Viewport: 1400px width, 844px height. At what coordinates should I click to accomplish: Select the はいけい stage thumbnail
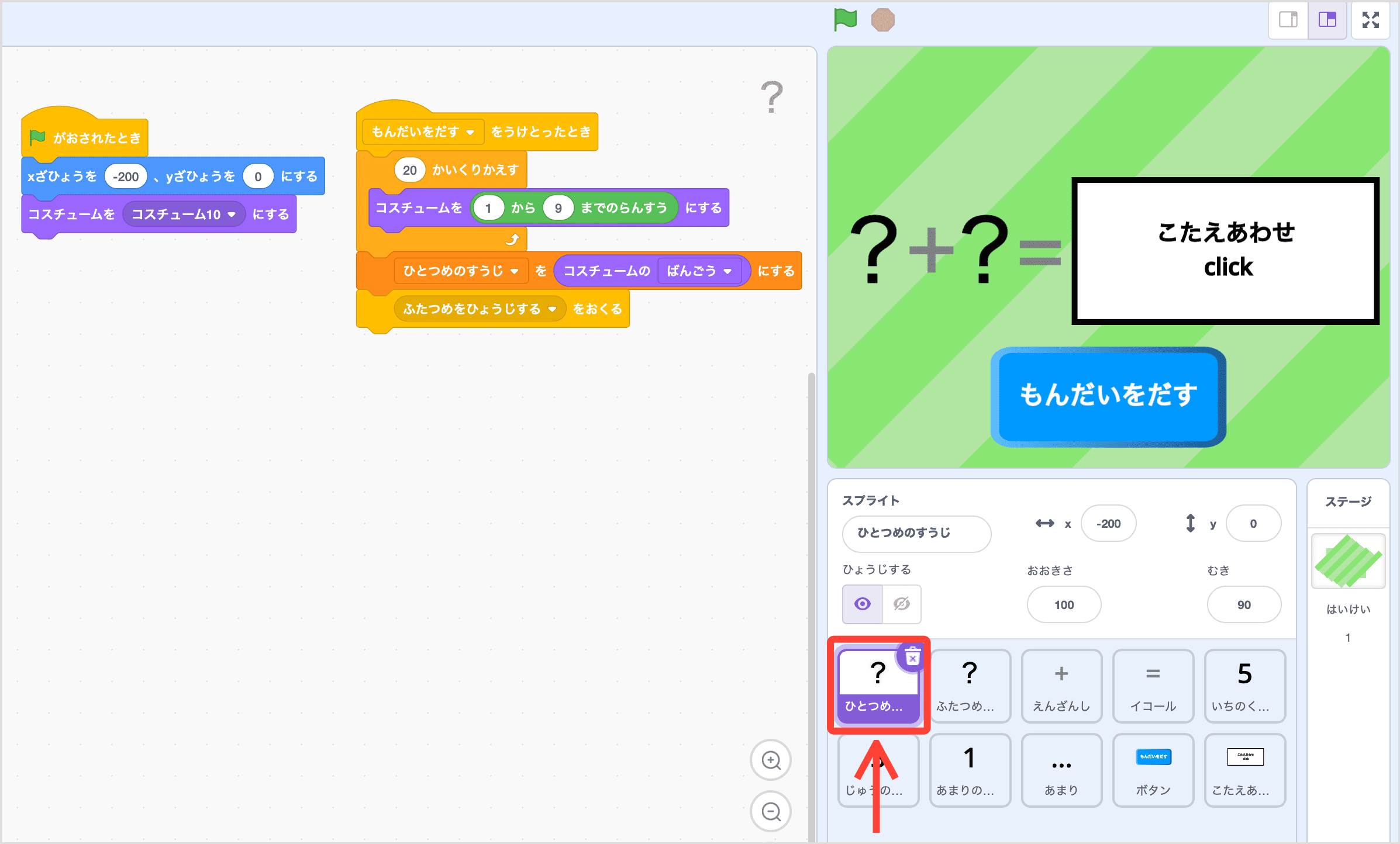(1347, 561)
